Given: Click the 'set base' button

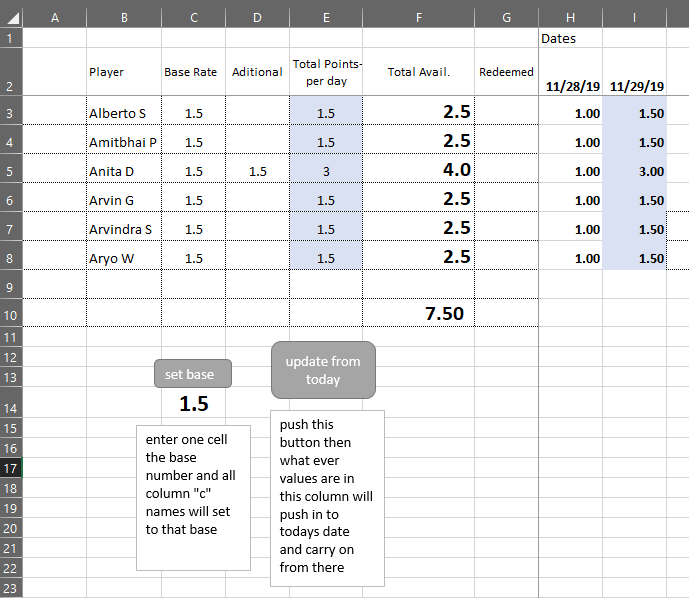Looking at the screenshot, I should click(193, 373).
